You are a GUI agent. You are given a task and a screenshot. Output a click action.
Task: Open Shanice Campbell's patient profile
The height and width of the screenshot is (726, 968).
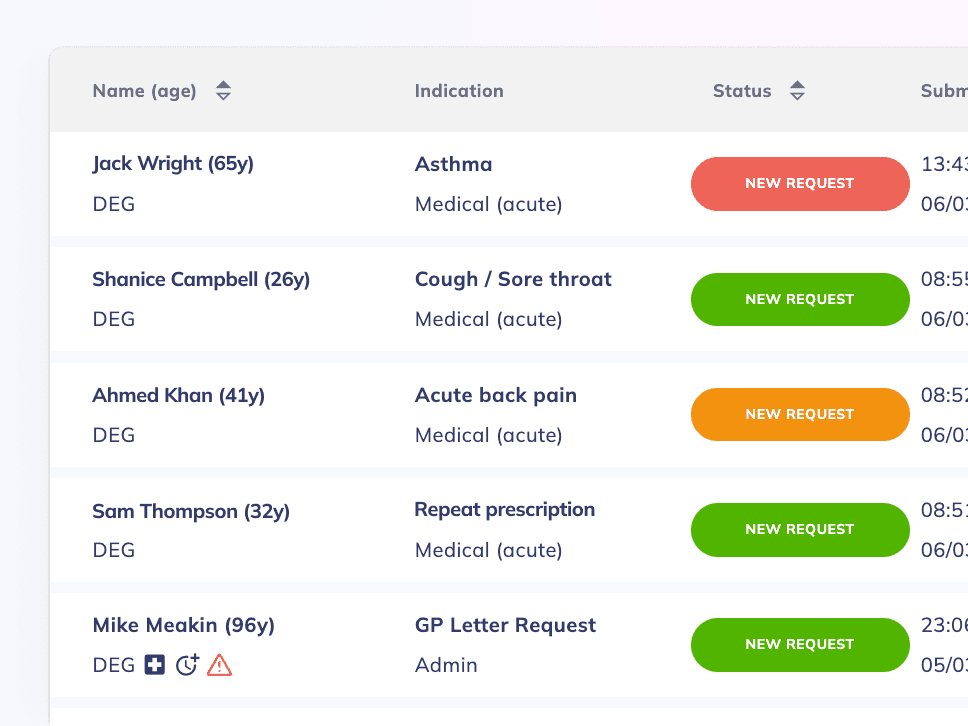coord(201,279)
